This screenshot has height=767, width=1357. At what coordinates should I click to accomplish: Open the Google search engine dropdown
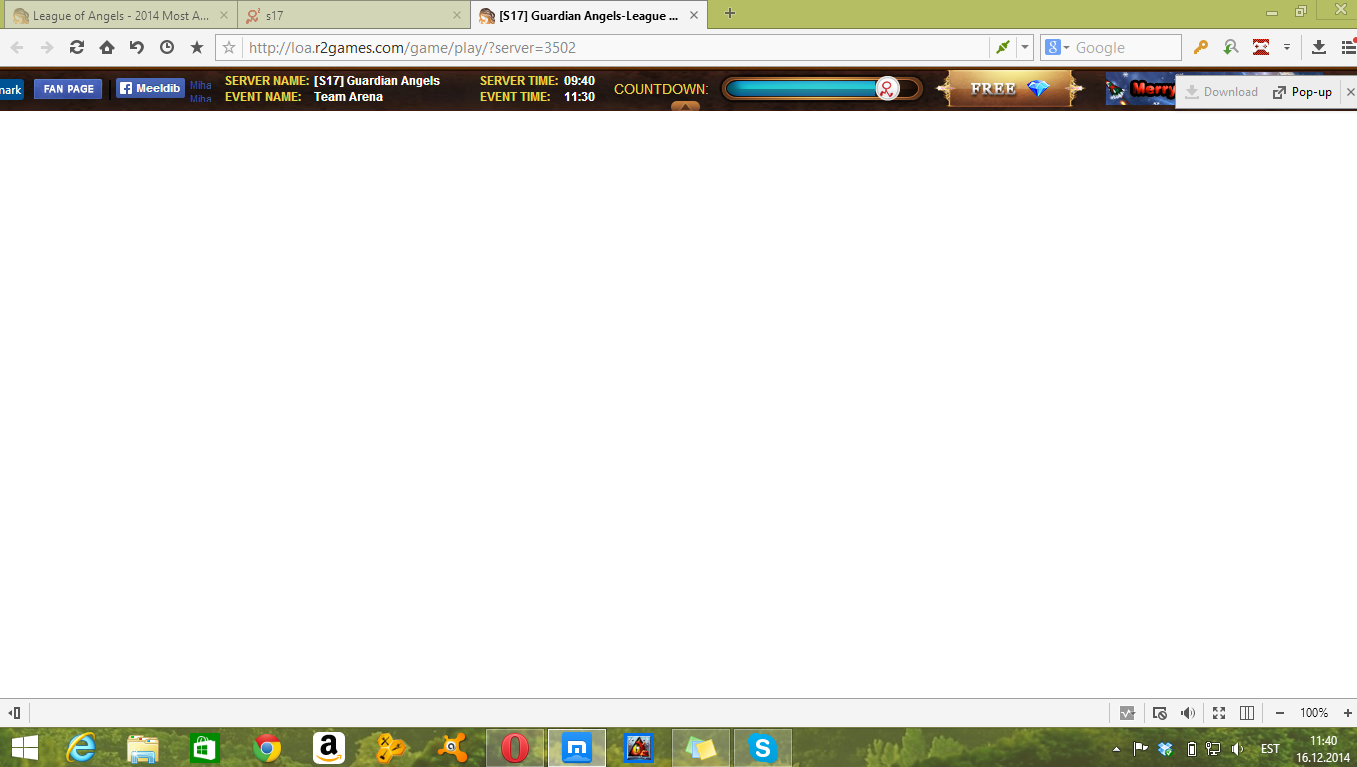tap(1056, 47)
